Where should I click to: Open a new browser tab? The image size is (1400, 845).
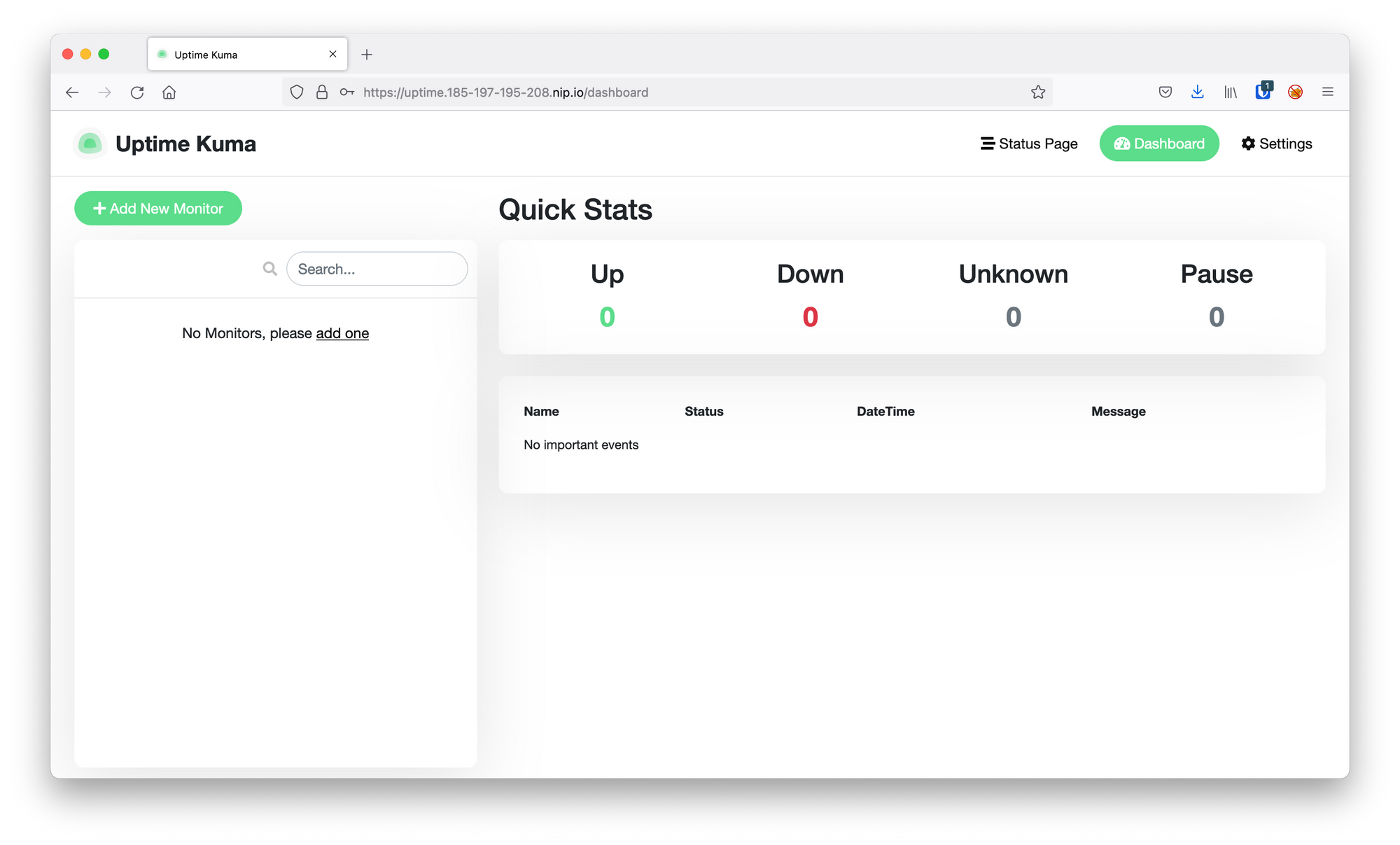(367, 55)
